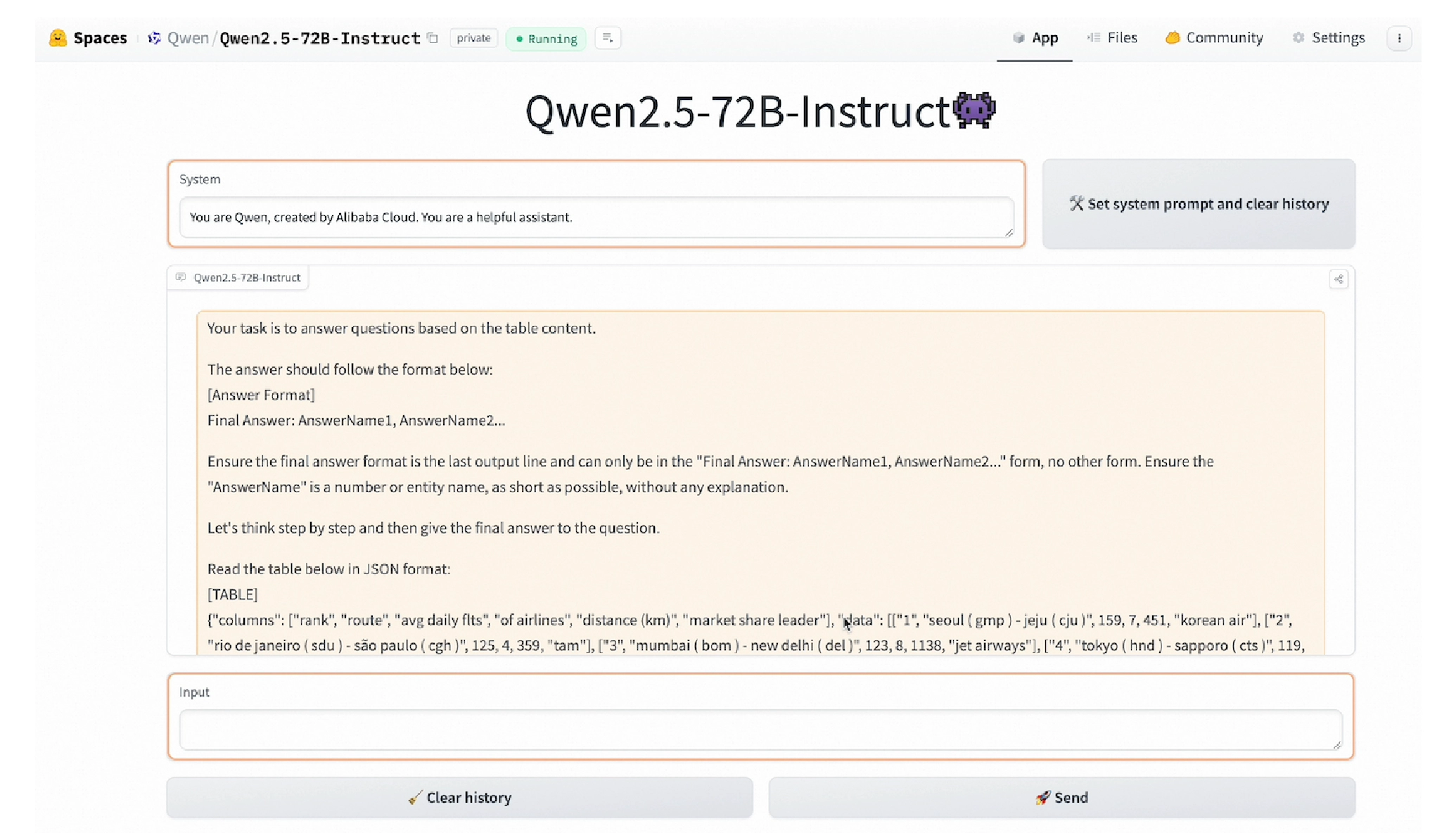Click into the Input message box
Viewport: 1456px width, 833px height.
pos(760,730)
